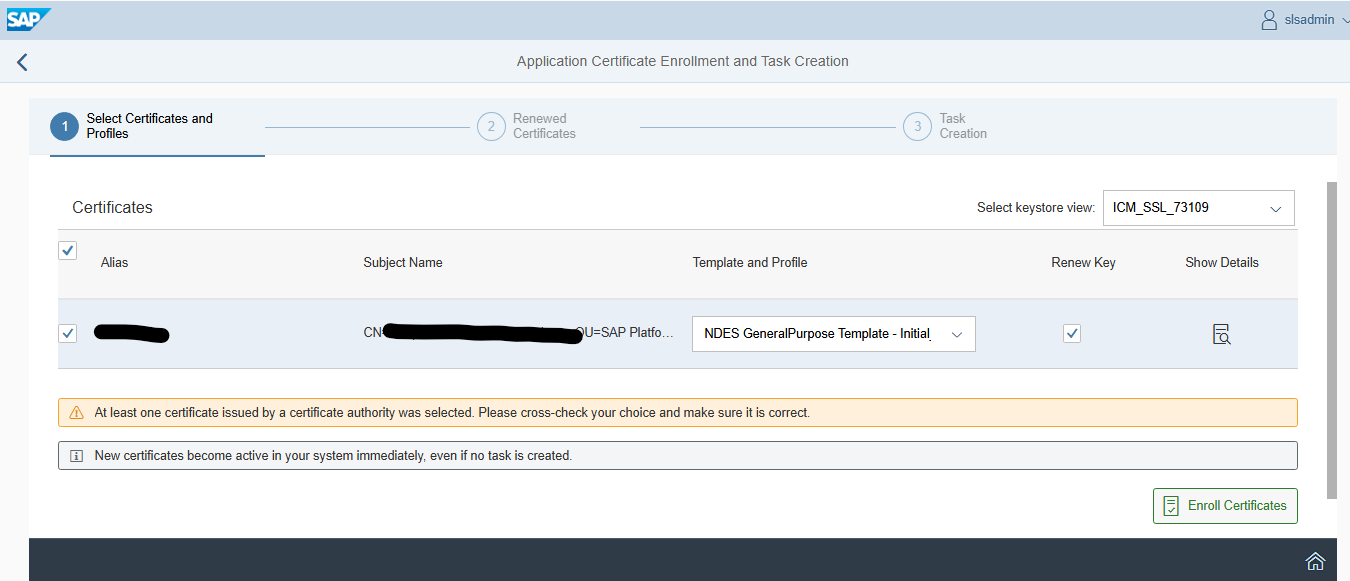This screenshot has width=1350, height=581.
Task: Click the Template and Profile column header
Action: coord(750,262)
